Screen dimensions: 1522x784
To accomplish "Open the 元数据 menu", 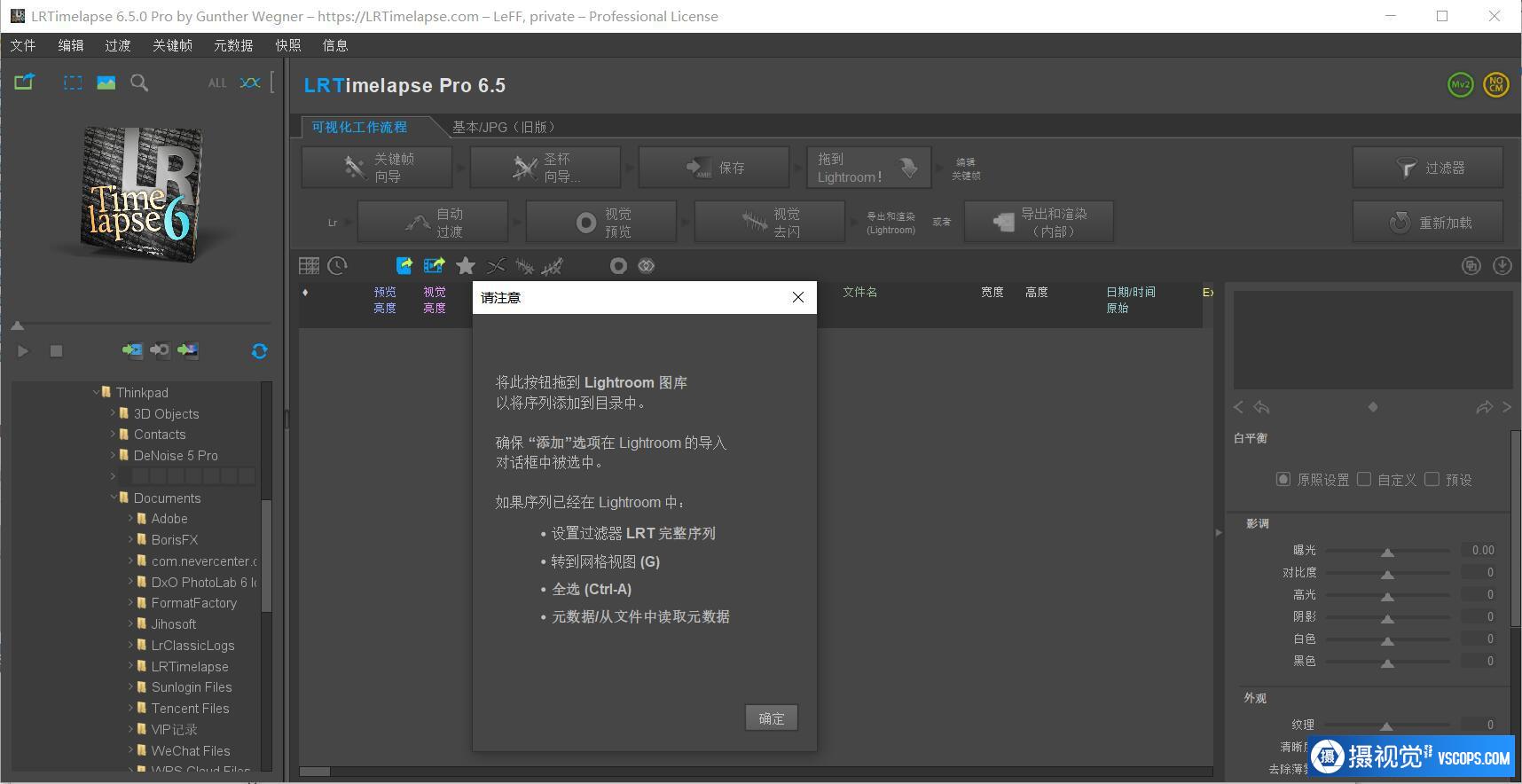I will pos(233,45).
